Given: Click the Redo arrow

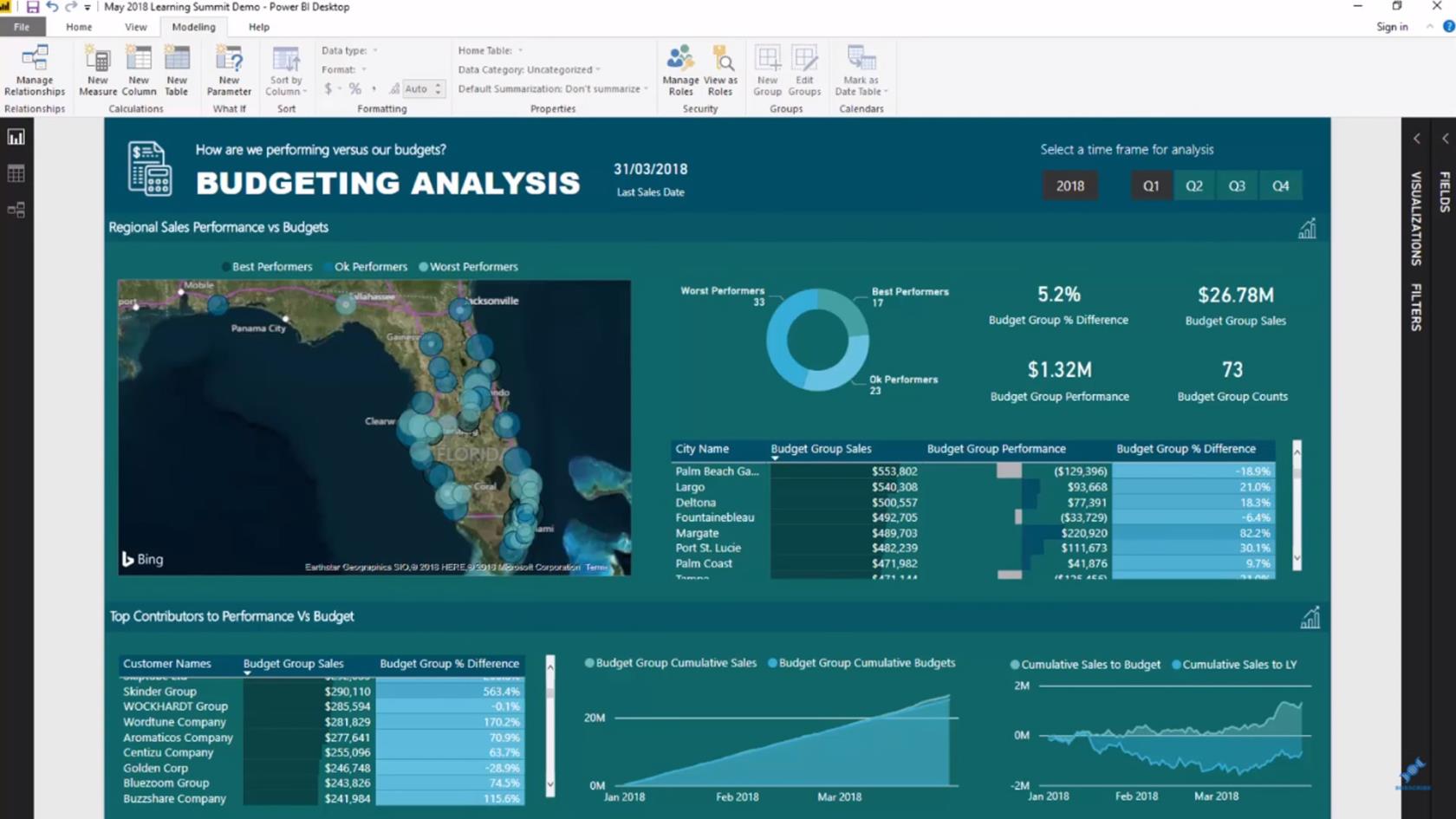Looking at the screenshot, I should click(71, 7).
